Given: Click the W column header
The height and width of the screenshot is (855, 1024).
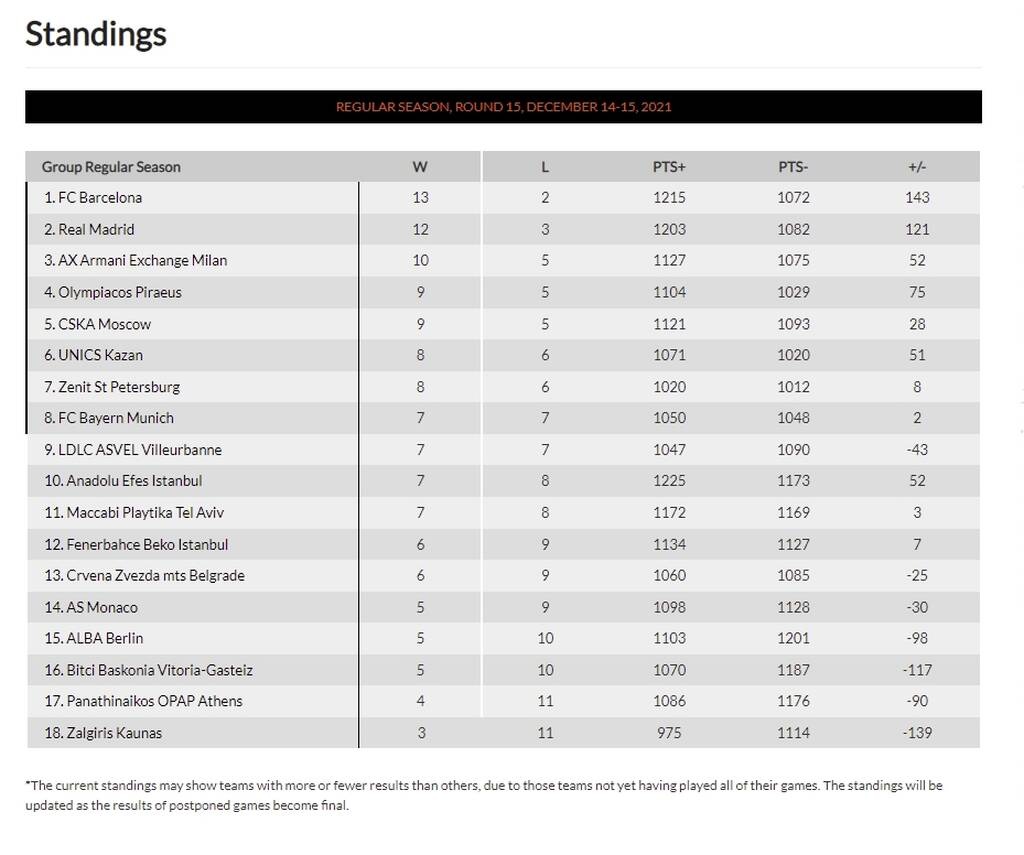Looking at the screenshot, I should (x=420, y=167).
